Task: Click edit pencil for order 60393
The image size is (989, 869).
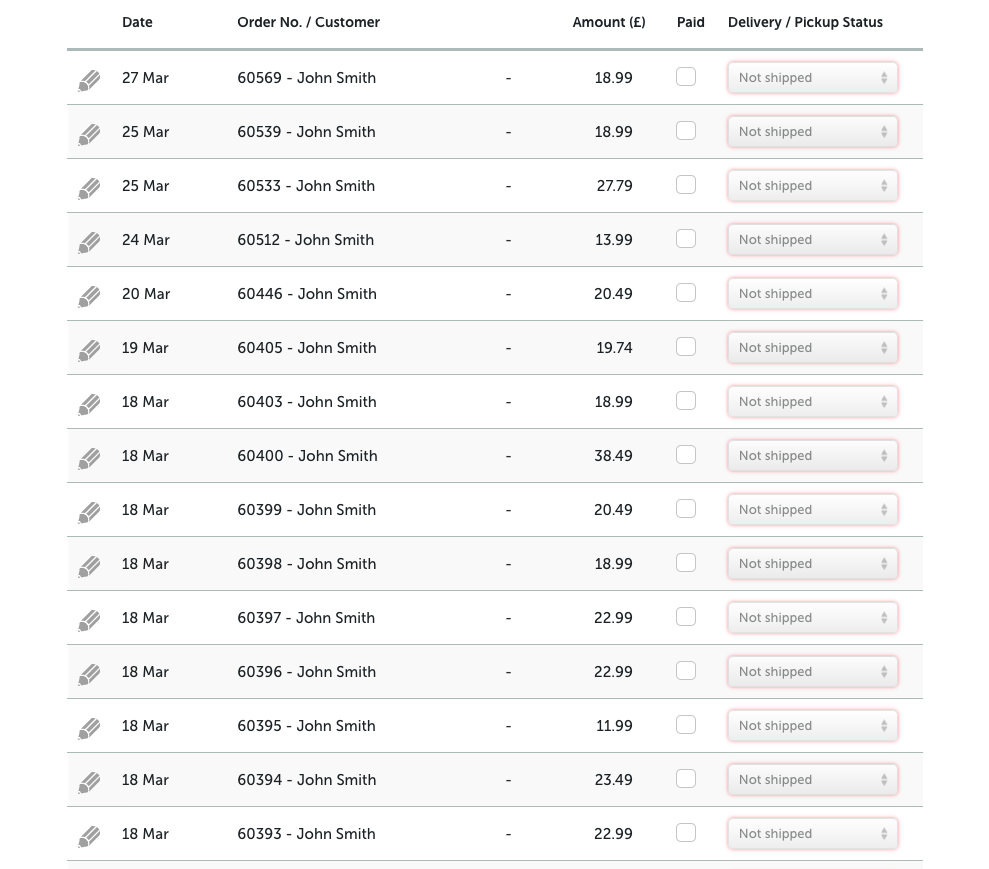Action: (x=89, y=837)
